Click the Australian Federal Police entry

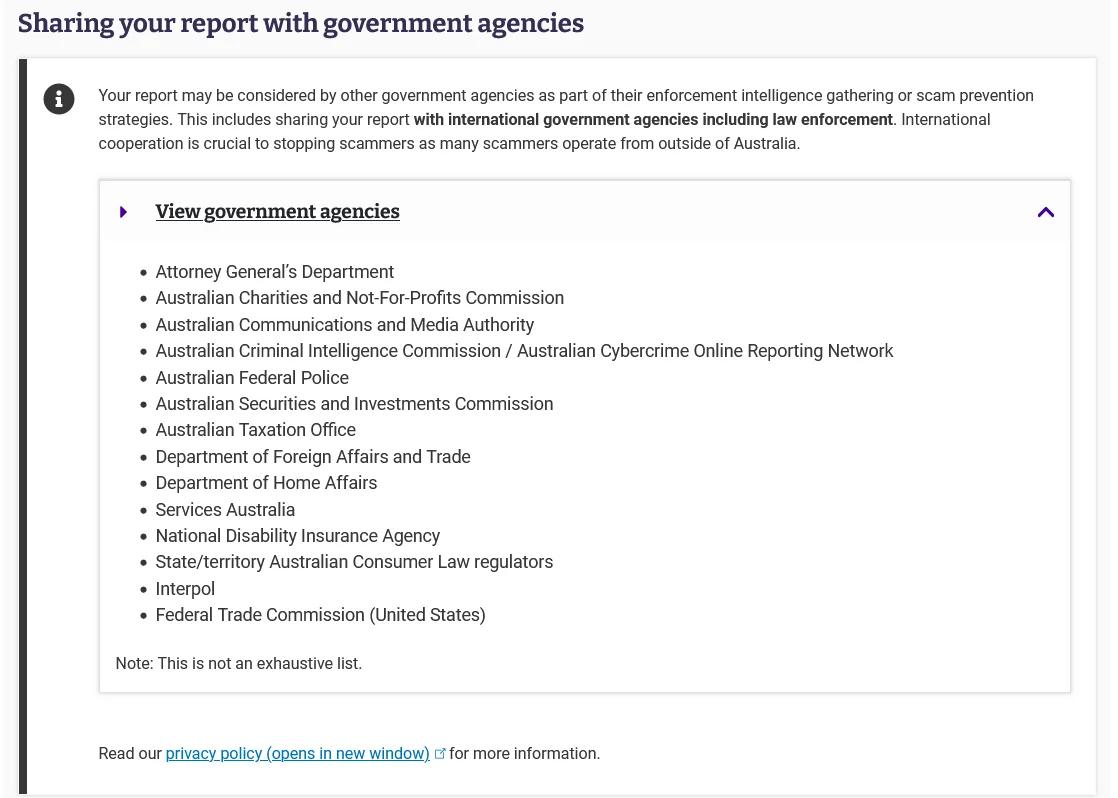pos(252,378)
